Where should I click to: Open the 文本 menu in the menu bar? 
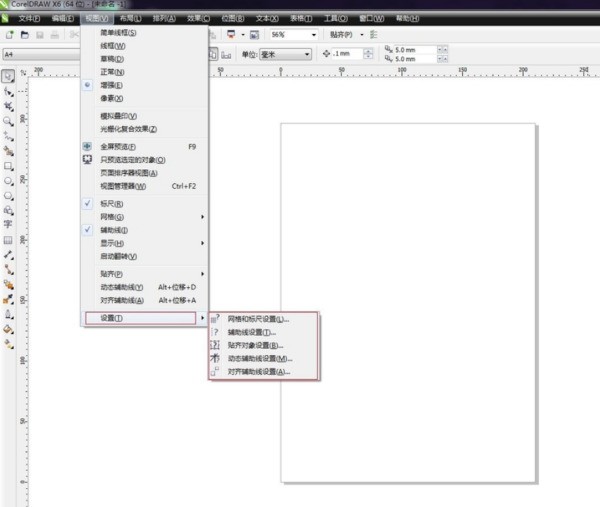point(267,18)
